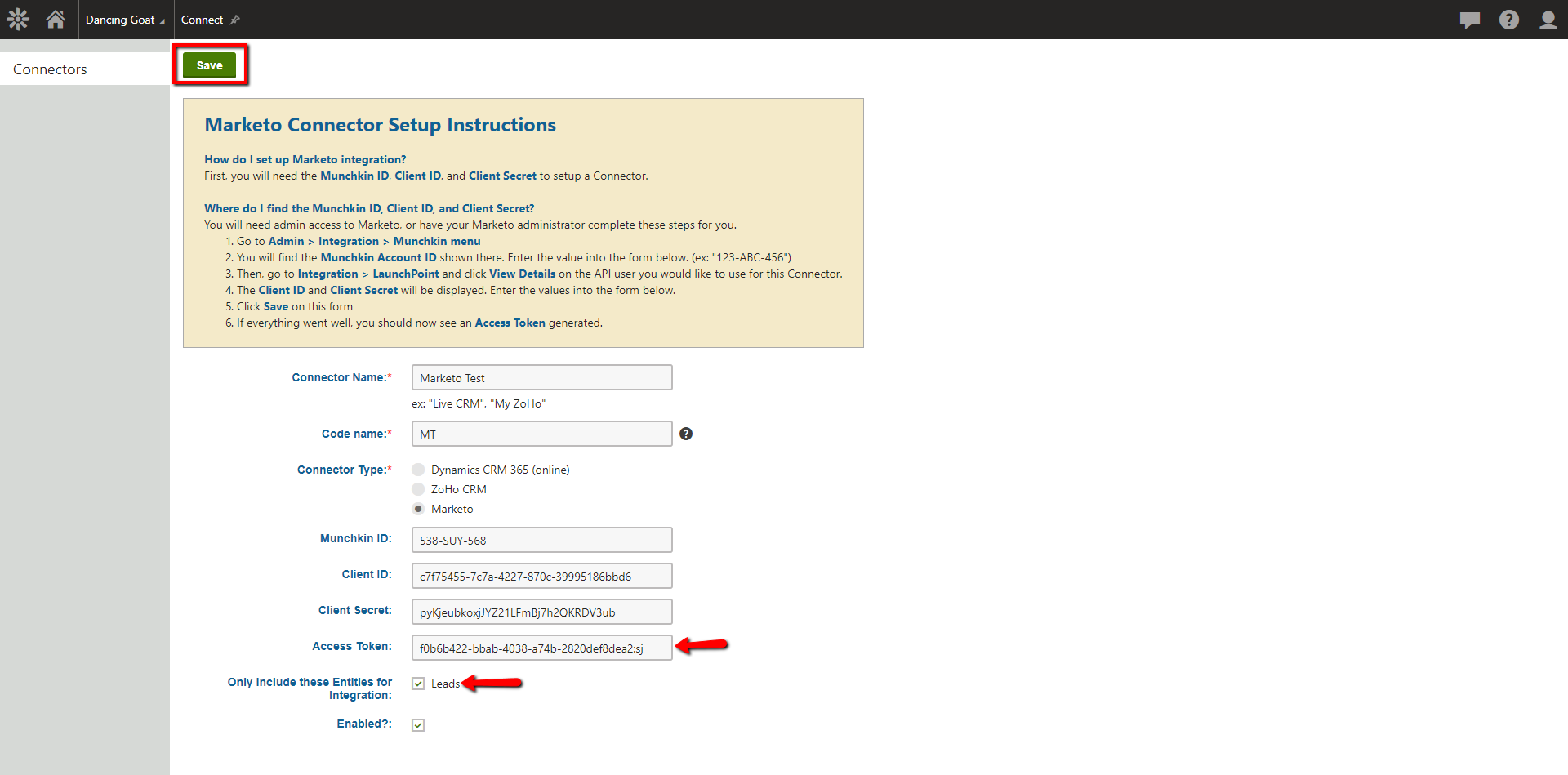This screenshot has width=1568, height=775.
Task: Open the user profile menu icon
Action: [x=1548, y=20]
